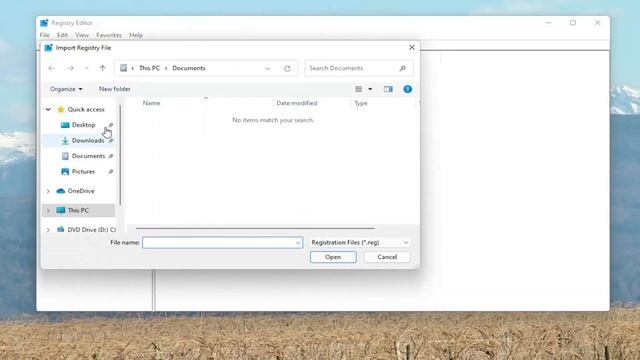The image size is (640, 360).
Task: Click the Back arrow in Import dialog
Action: [x=52, y=68]
